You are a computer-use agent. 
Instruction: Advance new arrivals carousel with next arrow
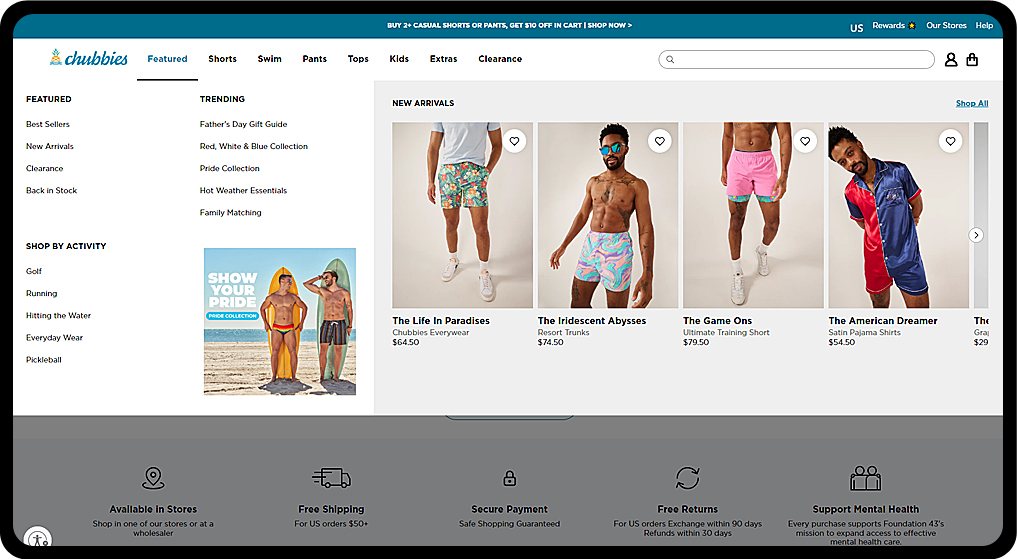pos(976,235)
